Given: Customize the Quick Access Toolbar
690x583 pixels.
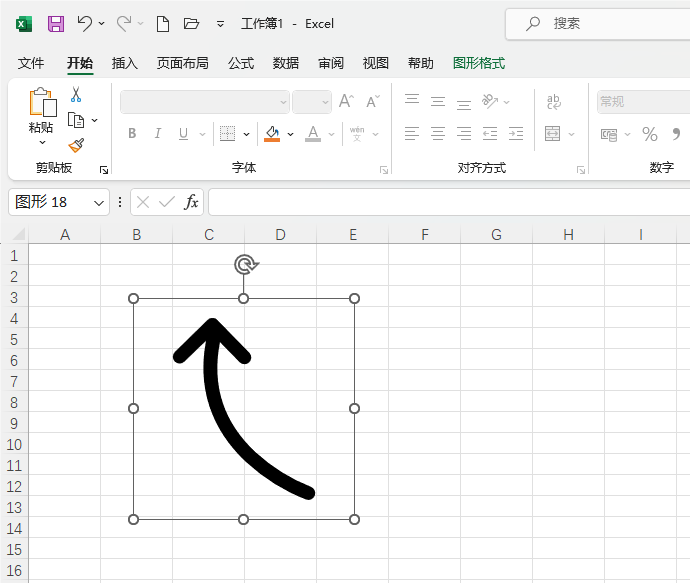Looking at the screenshot, I should point(220,24).
